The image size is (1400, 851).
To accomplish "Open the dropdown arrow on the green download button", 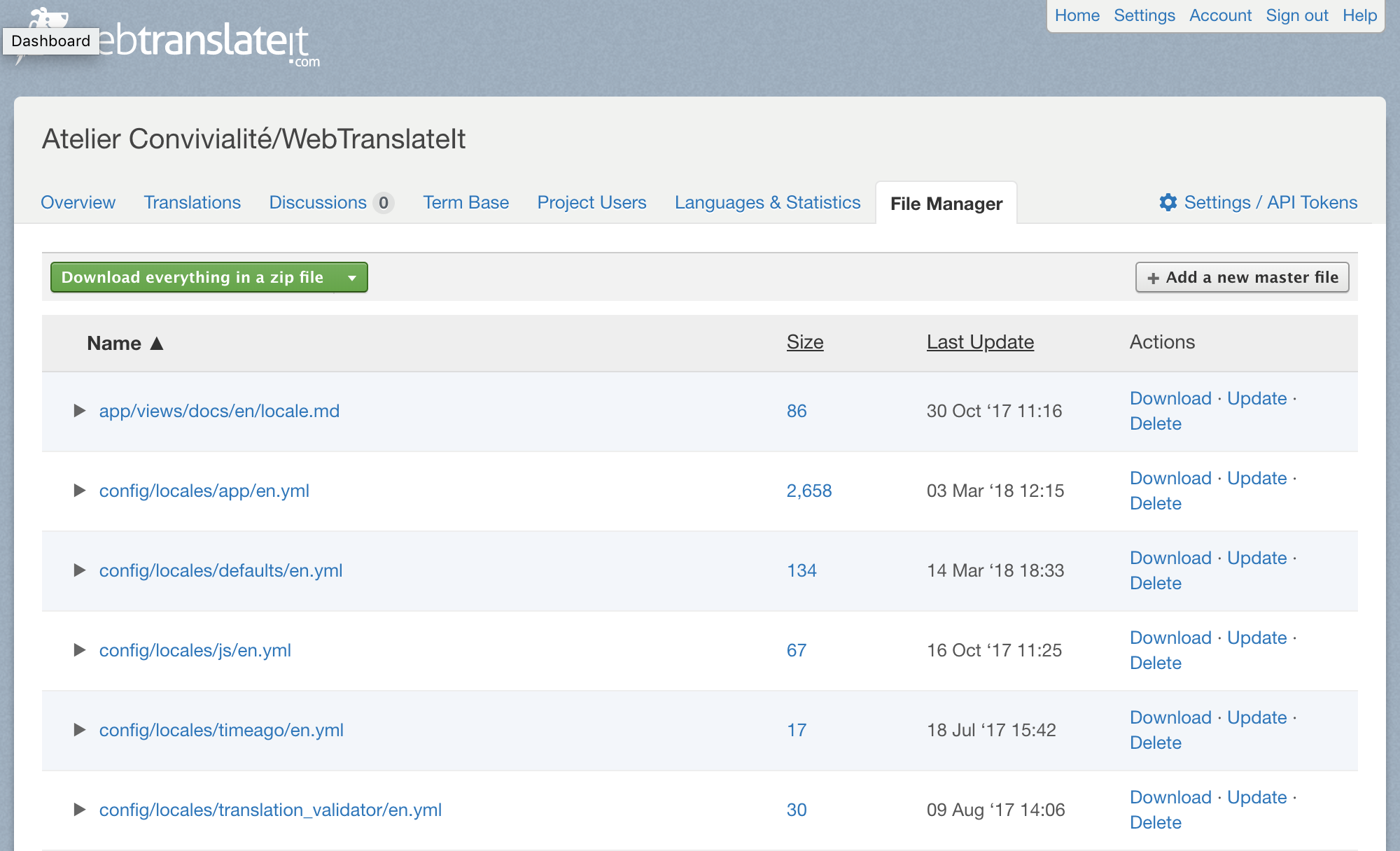I will 352,278.
